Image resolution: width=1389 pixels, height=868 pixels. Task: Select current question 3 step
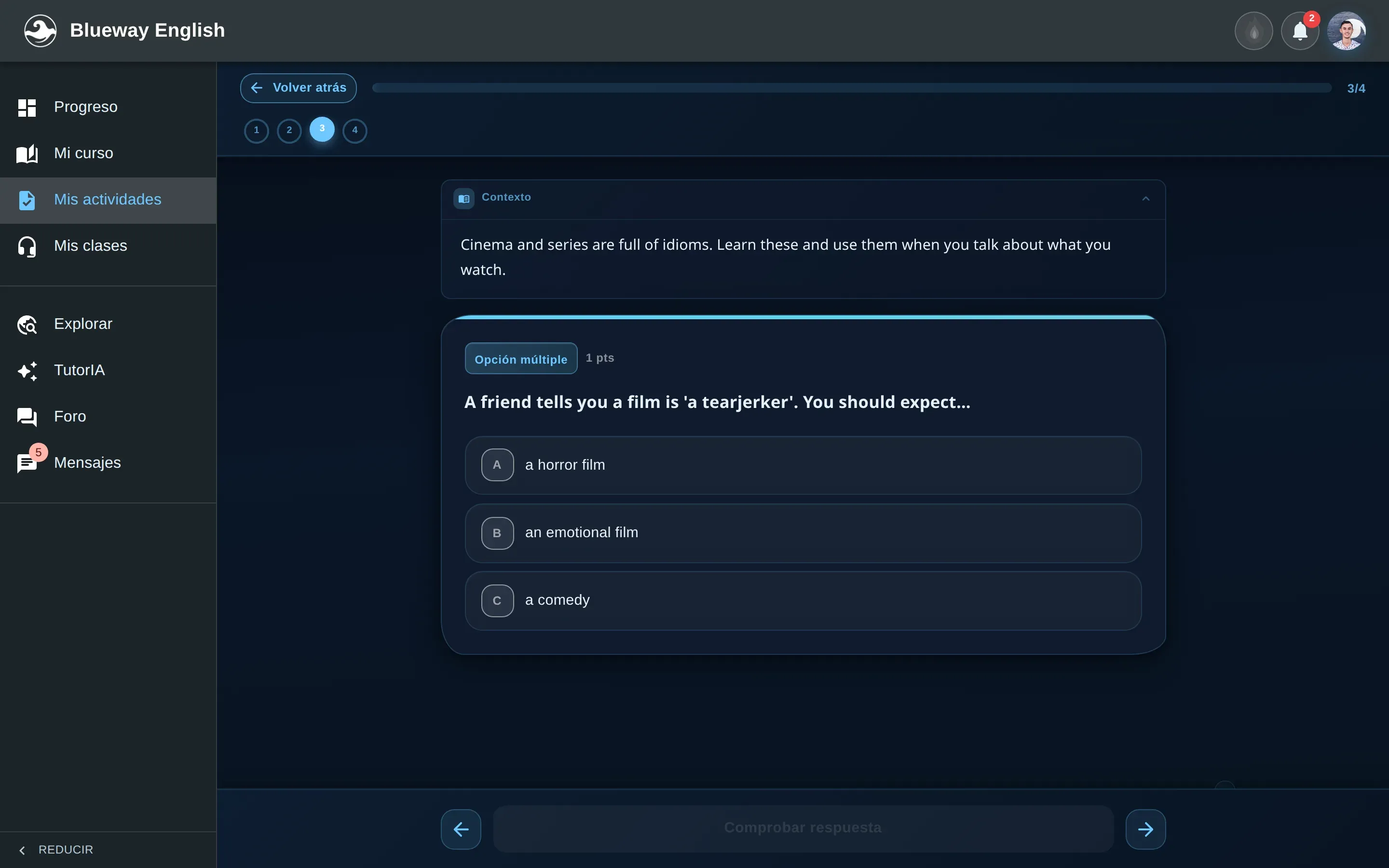(322, 129)
